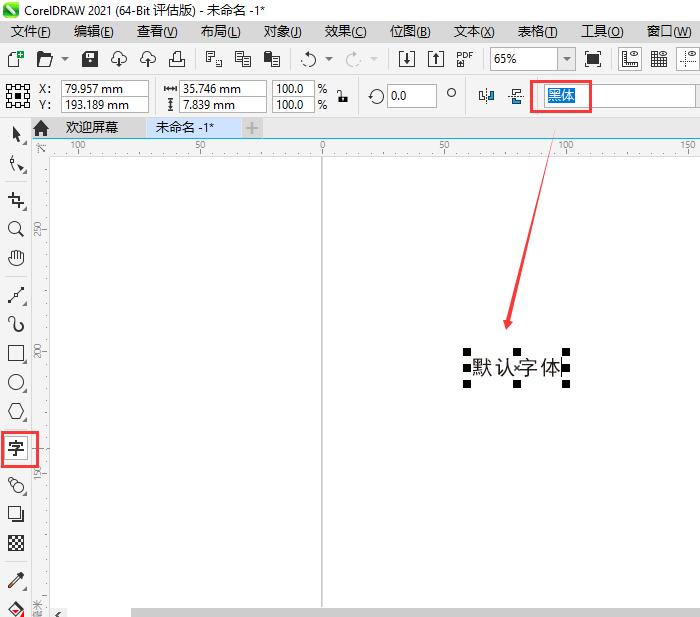Toggle guidelines display
Image resolution: width=700 pixels, height=617 pixels.
[x=688, y=58]
